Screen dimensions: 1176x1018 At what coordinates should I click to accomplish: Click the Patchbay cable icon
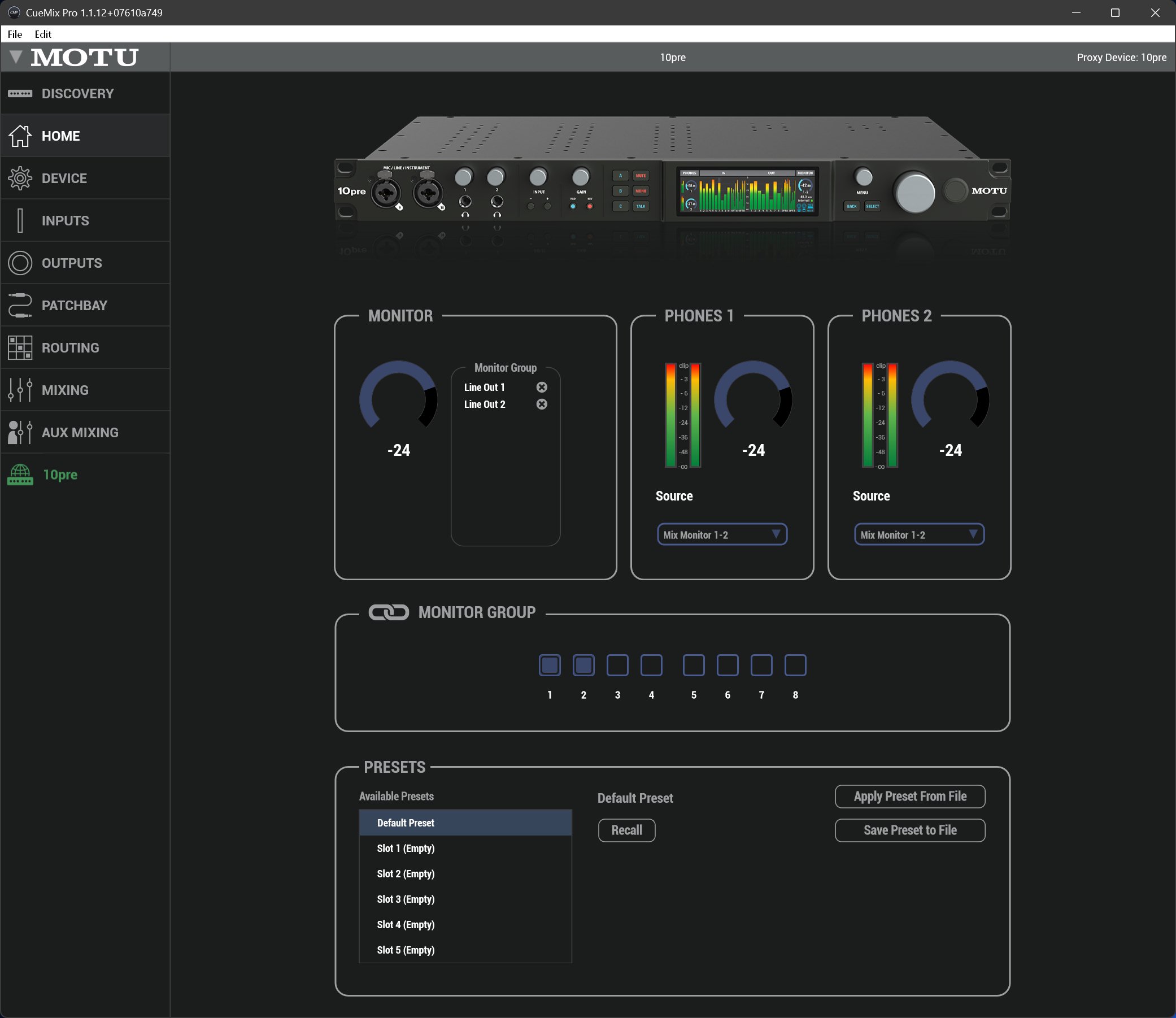click(x=20, y=305)
